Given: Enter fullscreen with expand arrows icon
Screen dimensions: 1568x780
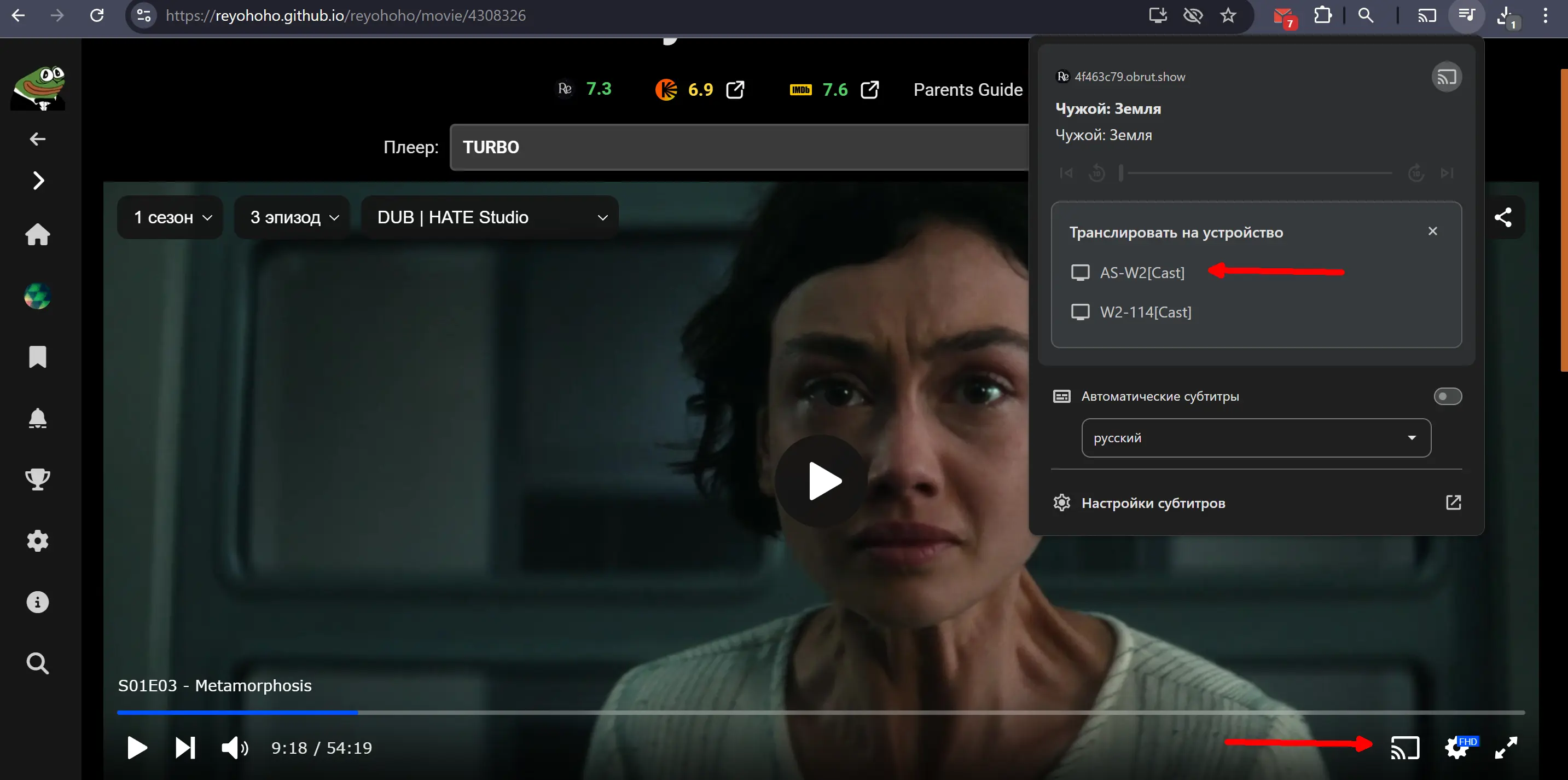Looking at the screenshot, I should (x=1506, y=748).
